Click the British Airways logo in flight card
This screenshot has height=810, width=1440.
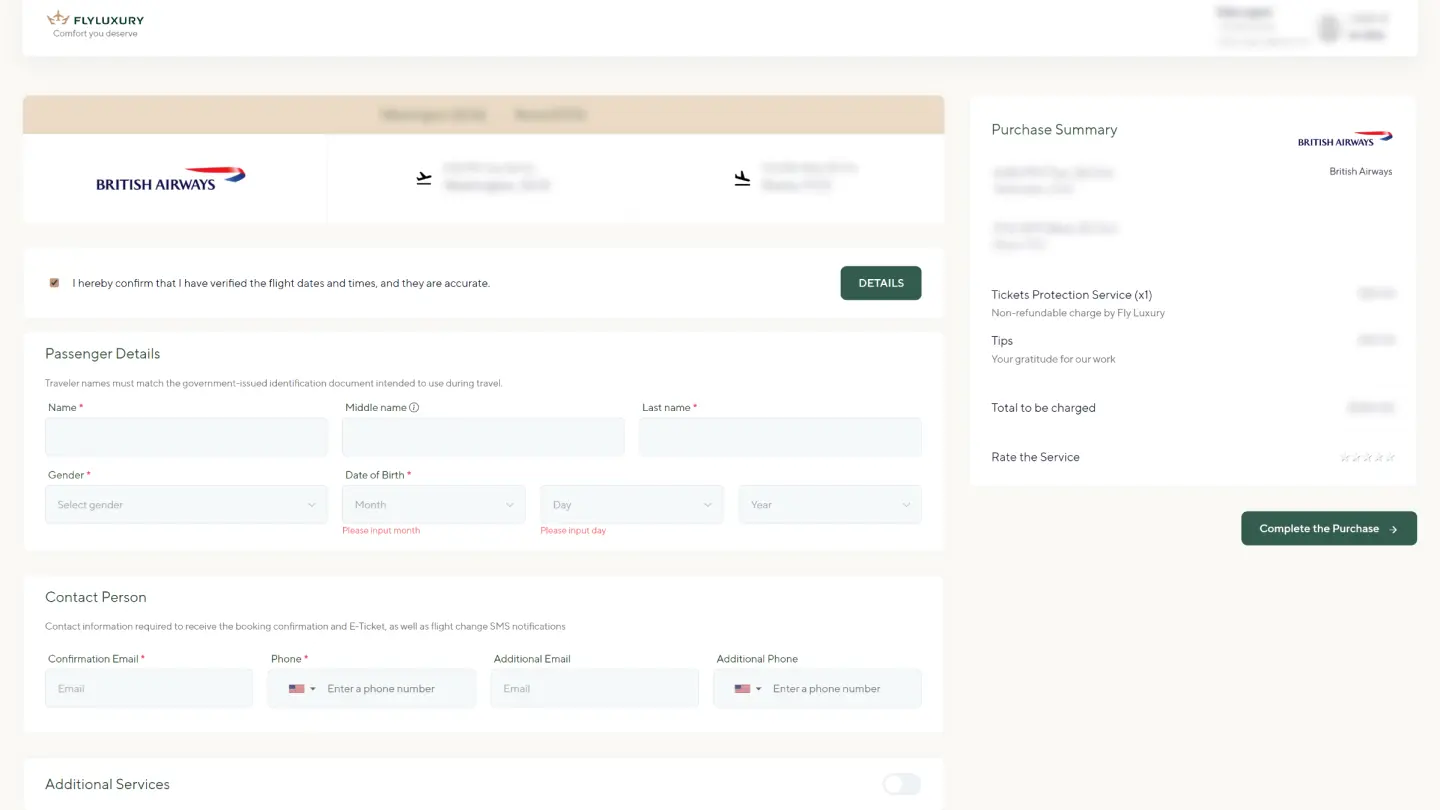(x=171, y=179)
